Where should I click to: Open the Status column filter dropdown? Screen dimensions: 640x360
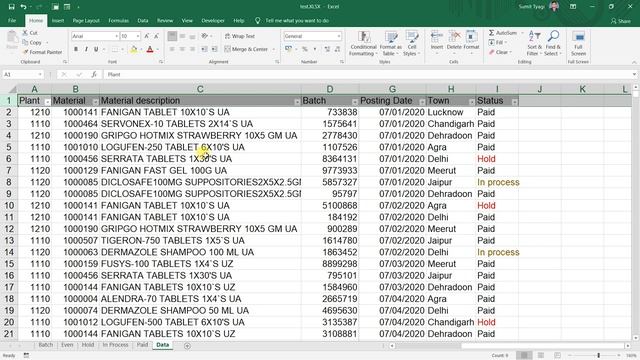point(514,102)
